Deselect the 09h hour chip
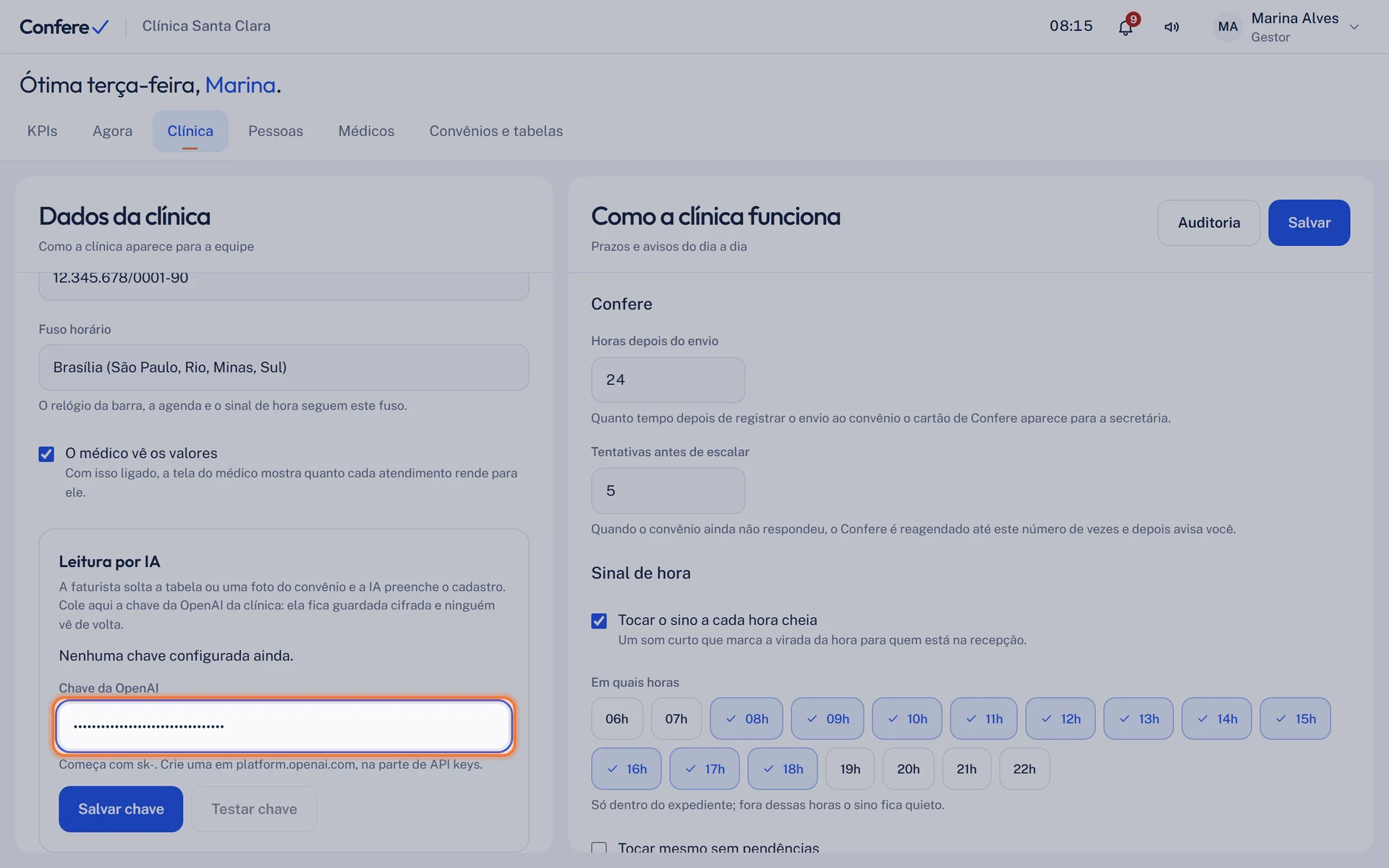 tap(828, 718)
